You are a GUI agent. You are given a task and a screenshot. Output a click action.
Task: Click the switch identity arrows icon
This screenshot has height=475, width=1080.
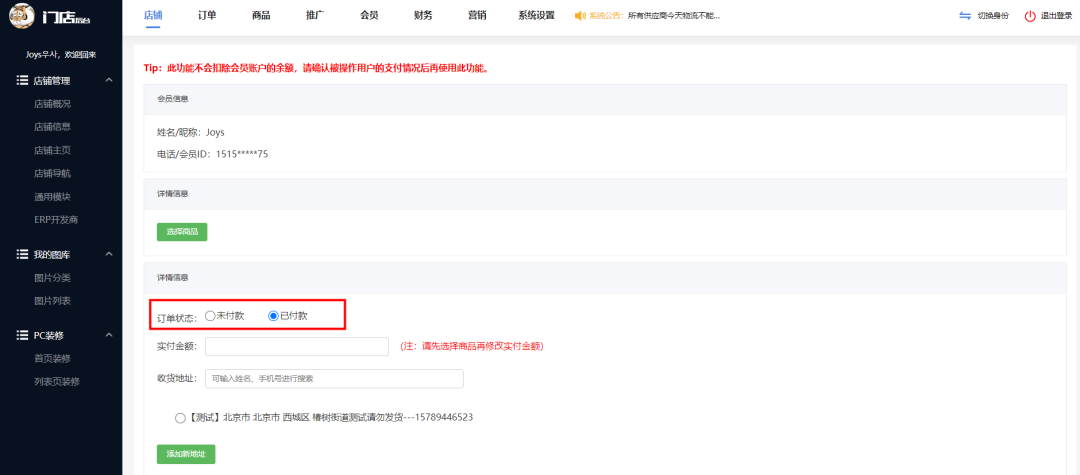tap(964, 16)
